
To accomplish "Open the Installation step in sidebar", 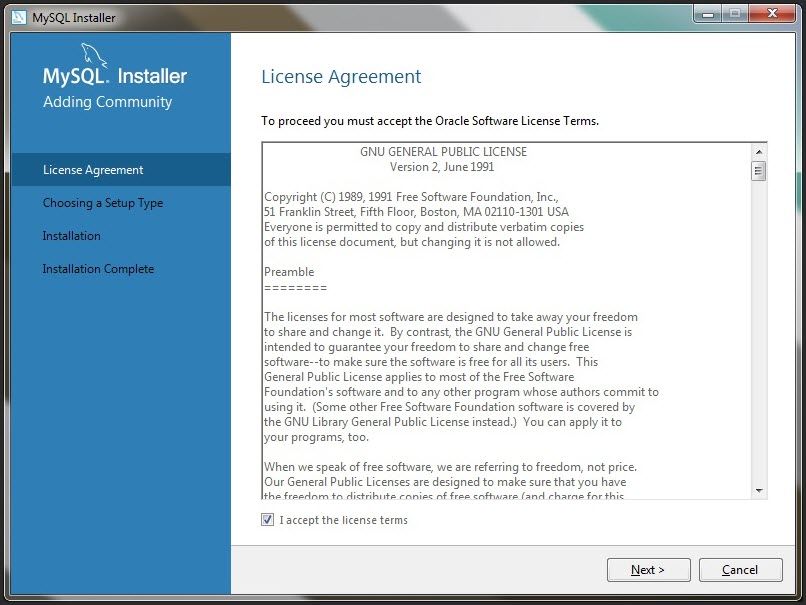I will coord(71,236).
